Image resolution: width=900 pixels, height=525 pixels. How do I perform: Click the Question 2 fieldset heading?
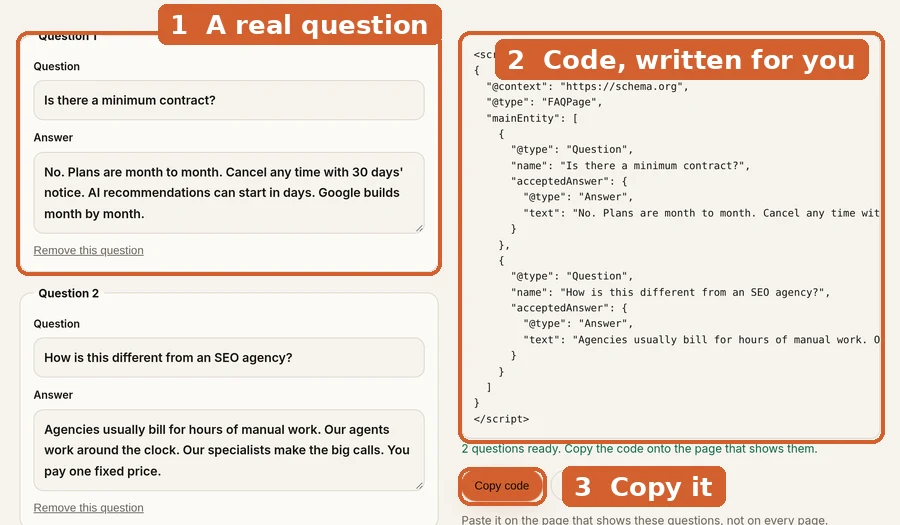click(x=68, y=293)
